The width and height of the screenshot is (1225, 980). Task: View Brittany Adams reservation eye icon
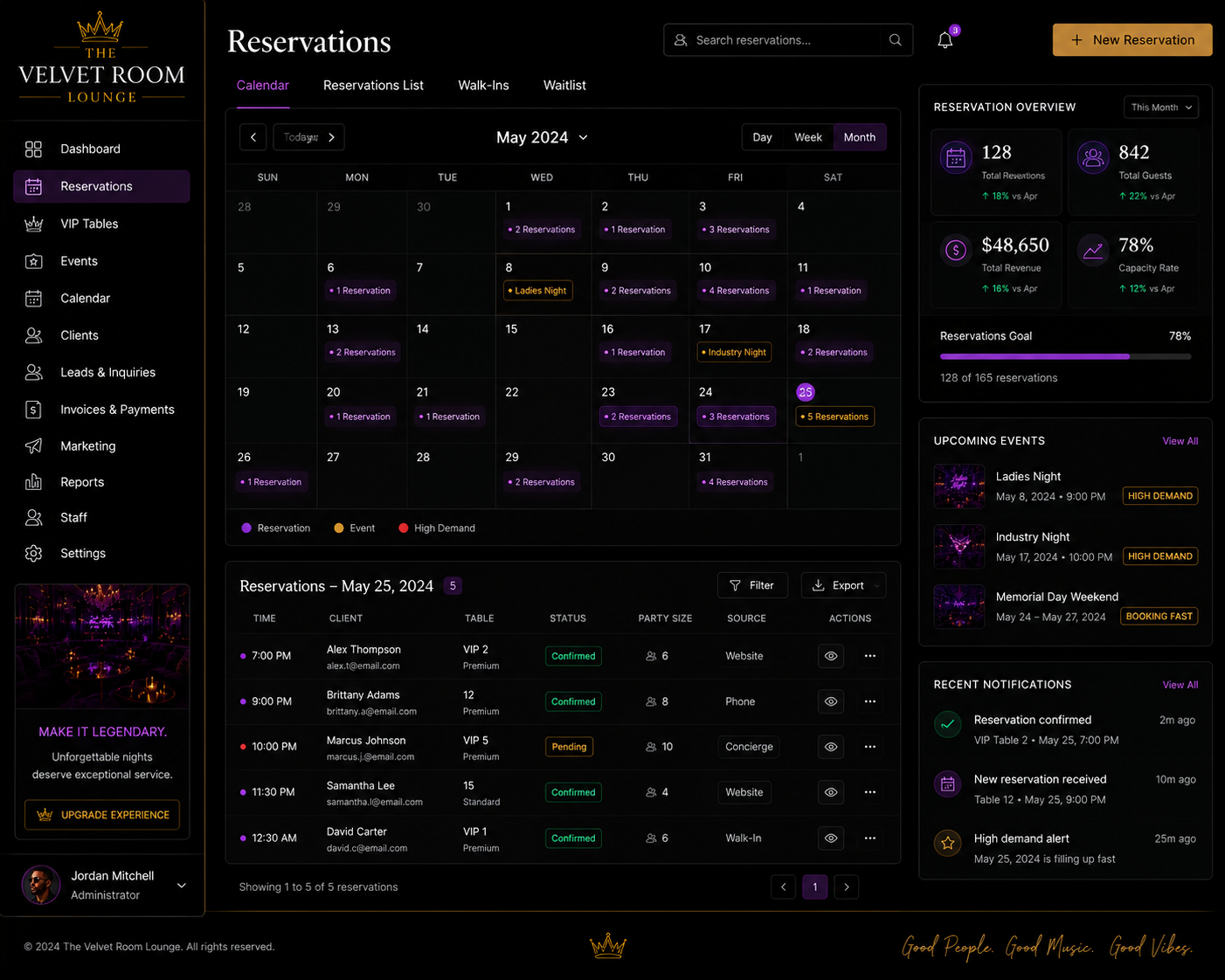coord(831,701)
